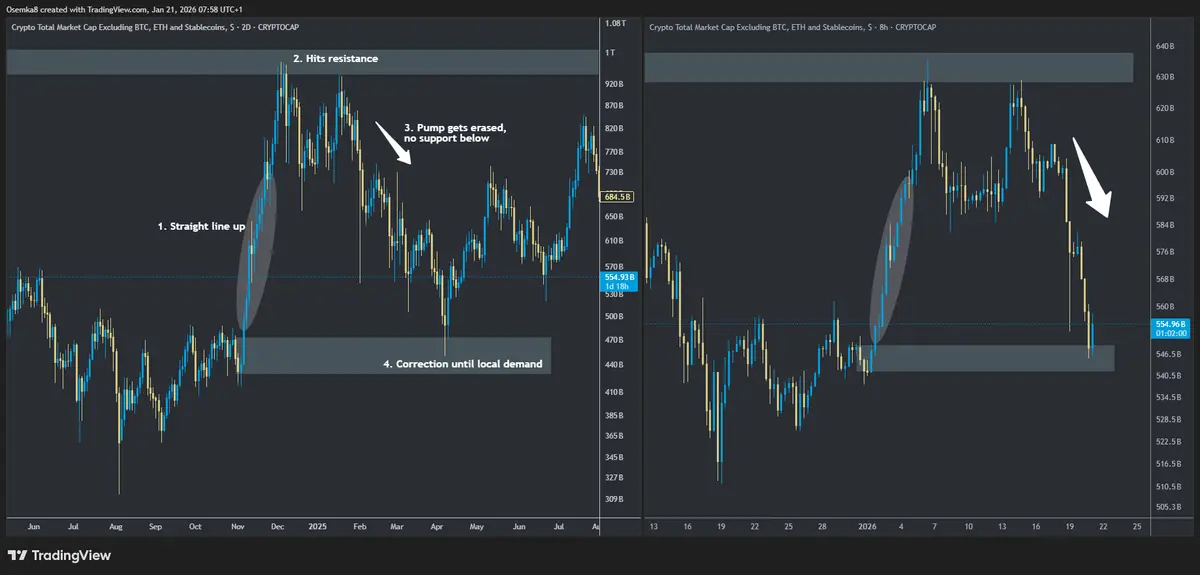This screenshot has height=575, width=1200.
Task: Click the 410B price axis label
Action: (x=615, y=390)
